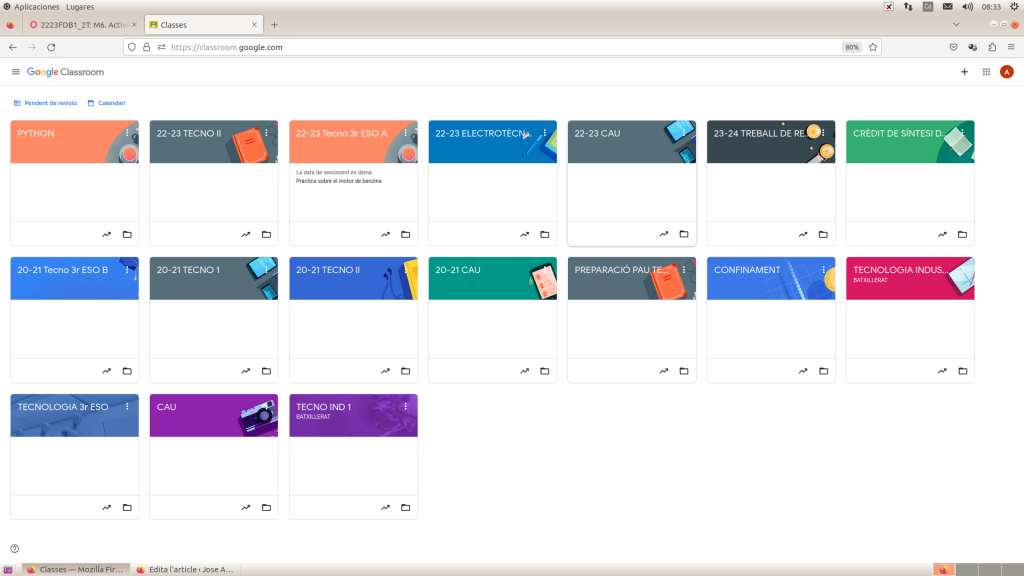Open the 22-23 ELECTROTÈCNIA class title
The image size is (1024, 576).
click(x=480, y=133)
